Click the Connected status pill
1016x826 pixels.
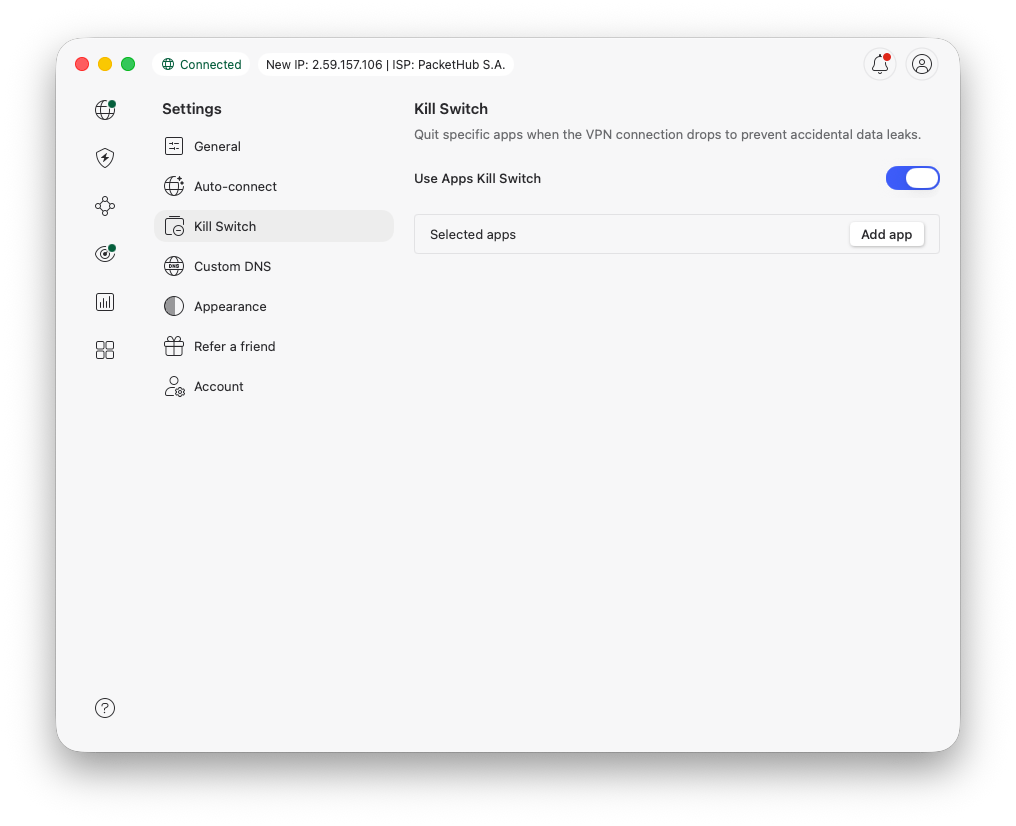click(x=201, y=64)
